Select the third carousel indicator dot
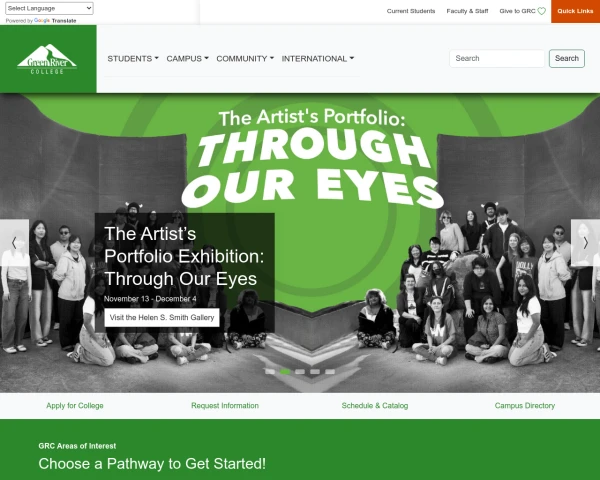Screen dimensions: 600x480 (x=300, y=372)
